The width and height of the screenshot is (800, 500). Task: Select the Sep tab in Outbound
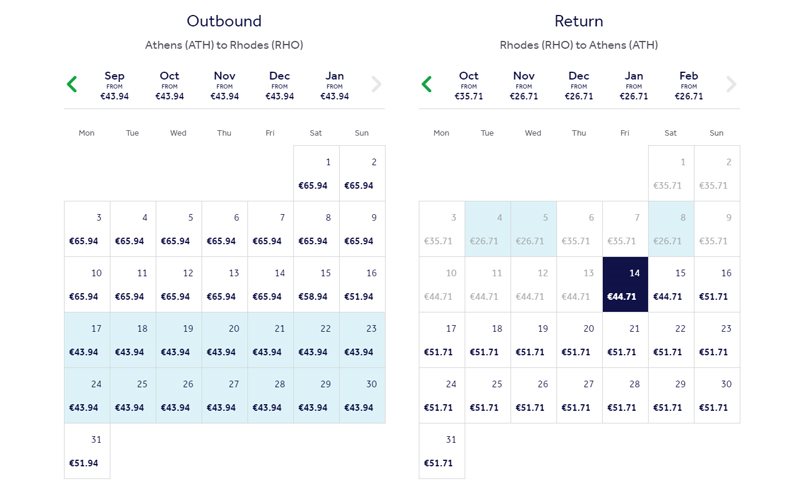(x=114, y=86)
